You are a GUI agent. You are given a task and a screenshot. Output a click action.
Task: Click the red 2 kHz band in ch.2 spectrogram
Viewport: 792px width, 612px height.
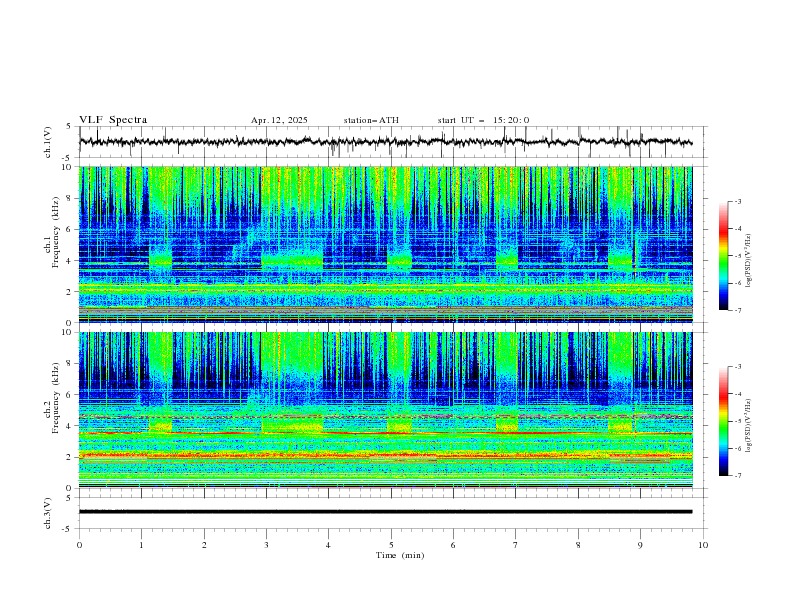tap(385, 455)
